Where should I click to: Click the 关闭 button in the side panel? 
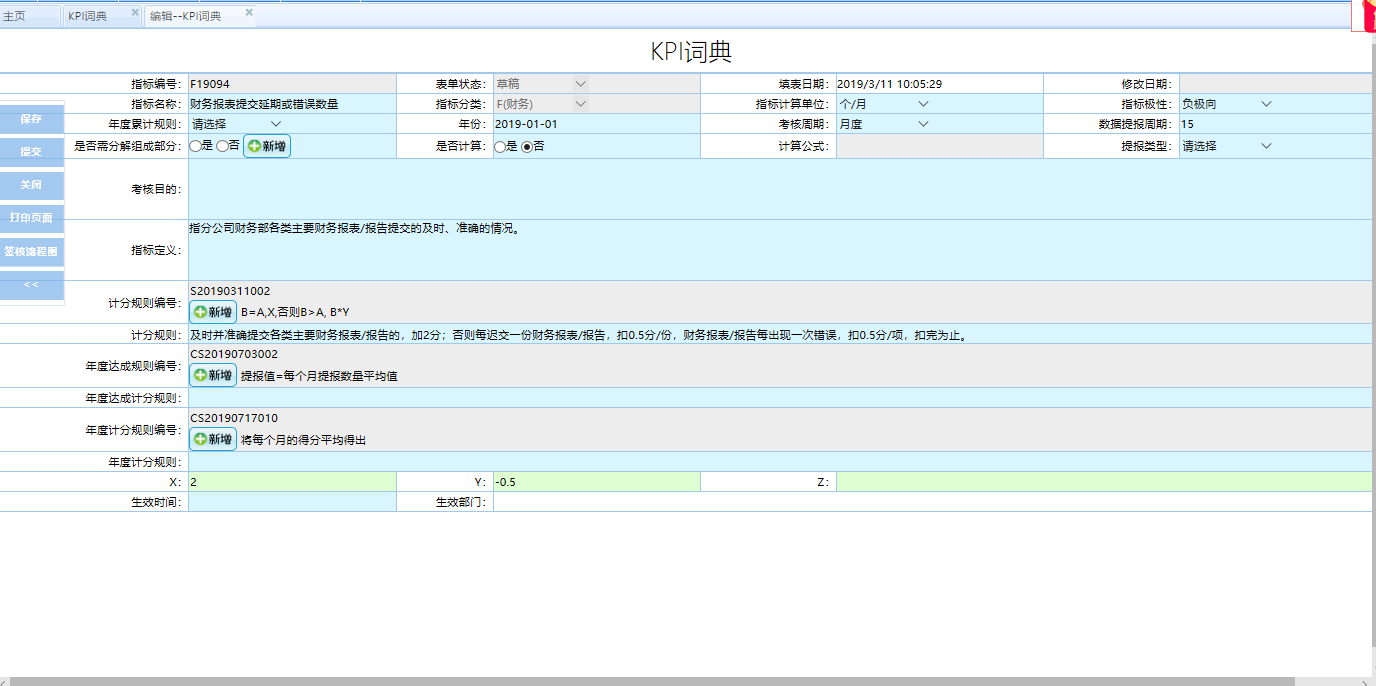coord(31,185)
